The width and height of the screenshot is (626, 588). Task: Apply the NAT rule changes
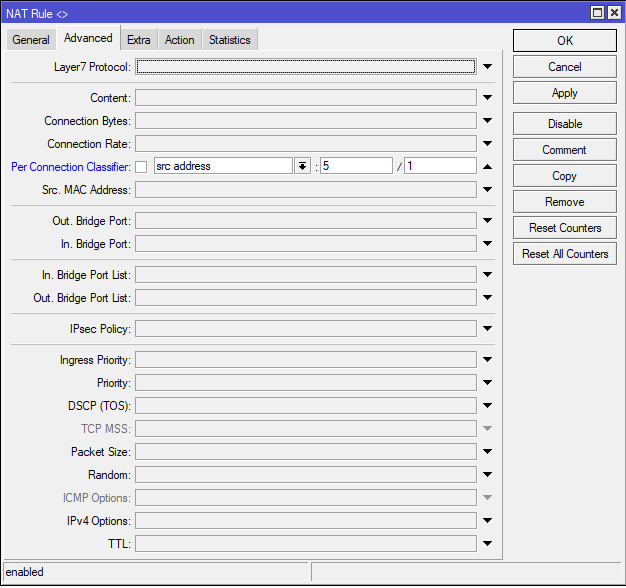(565, 93)
